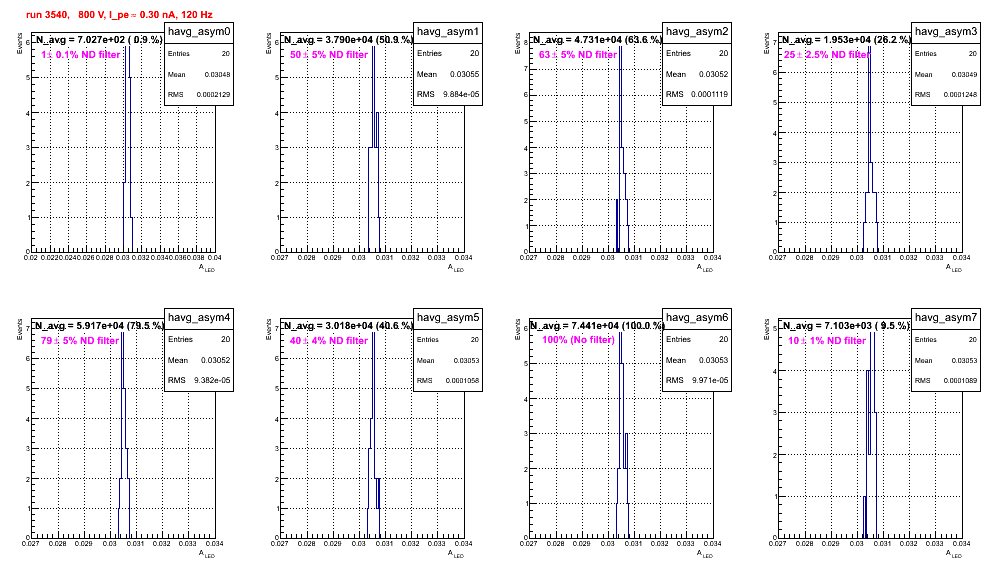996x572 pixels.
Task: Select the havg_asym0 stats box title
Action: click(199, 31)
